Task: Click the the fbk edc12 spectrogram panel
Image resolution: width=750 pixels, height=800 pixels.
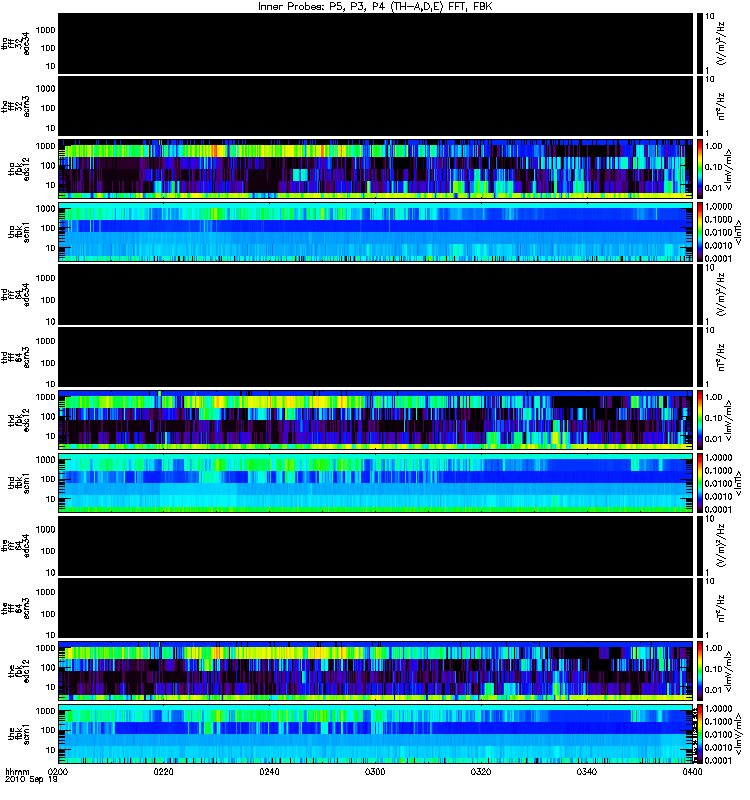Action: [x=376, y=671]
